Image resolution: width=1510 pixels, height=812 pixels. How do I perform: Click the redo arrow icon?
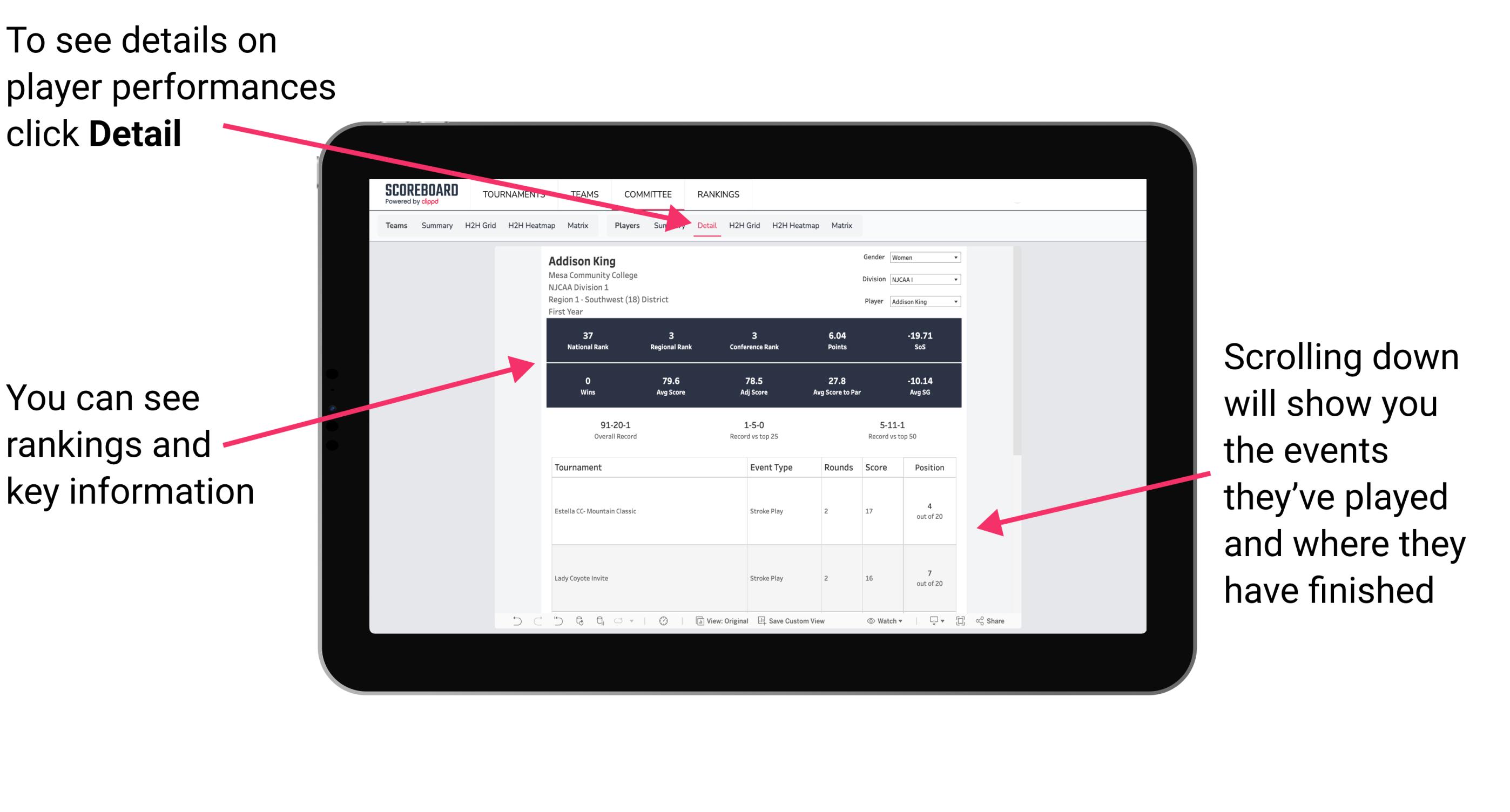[x=530, y=628]
